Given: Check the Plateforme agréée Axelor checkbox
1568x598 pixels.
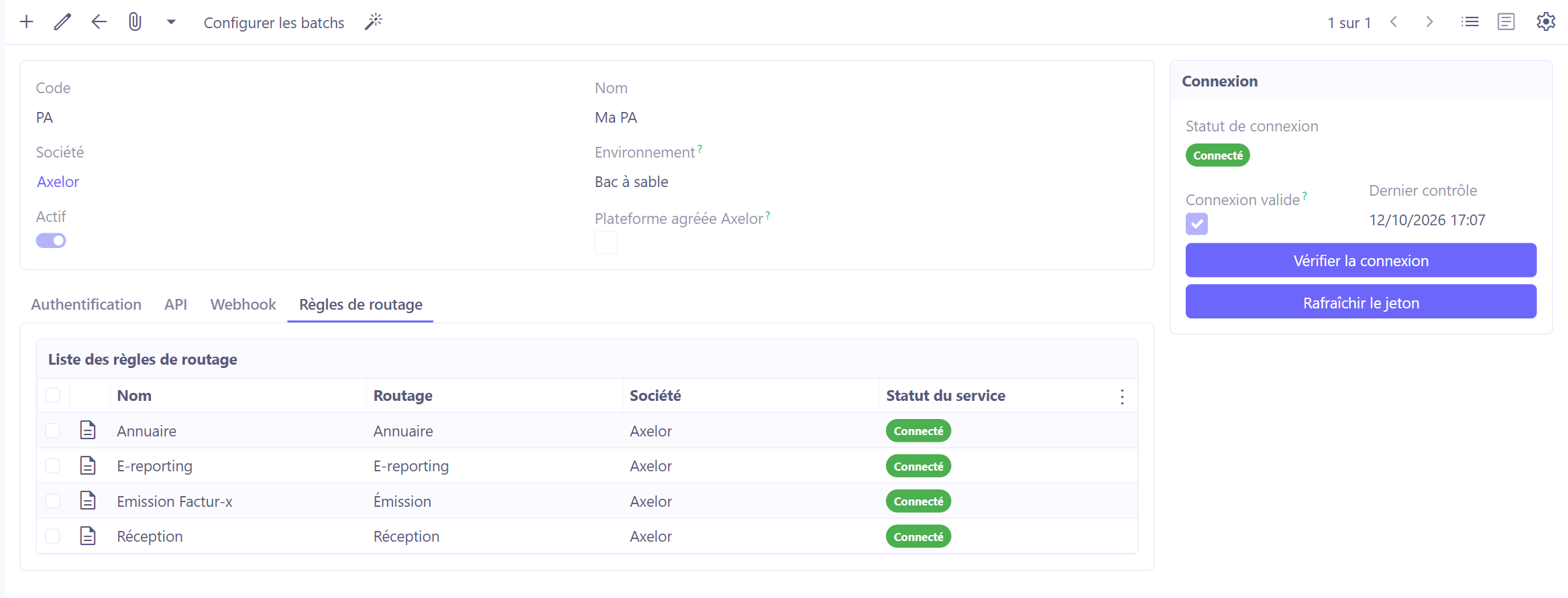Looking at the screenshot, I should (x=606, y=243).
